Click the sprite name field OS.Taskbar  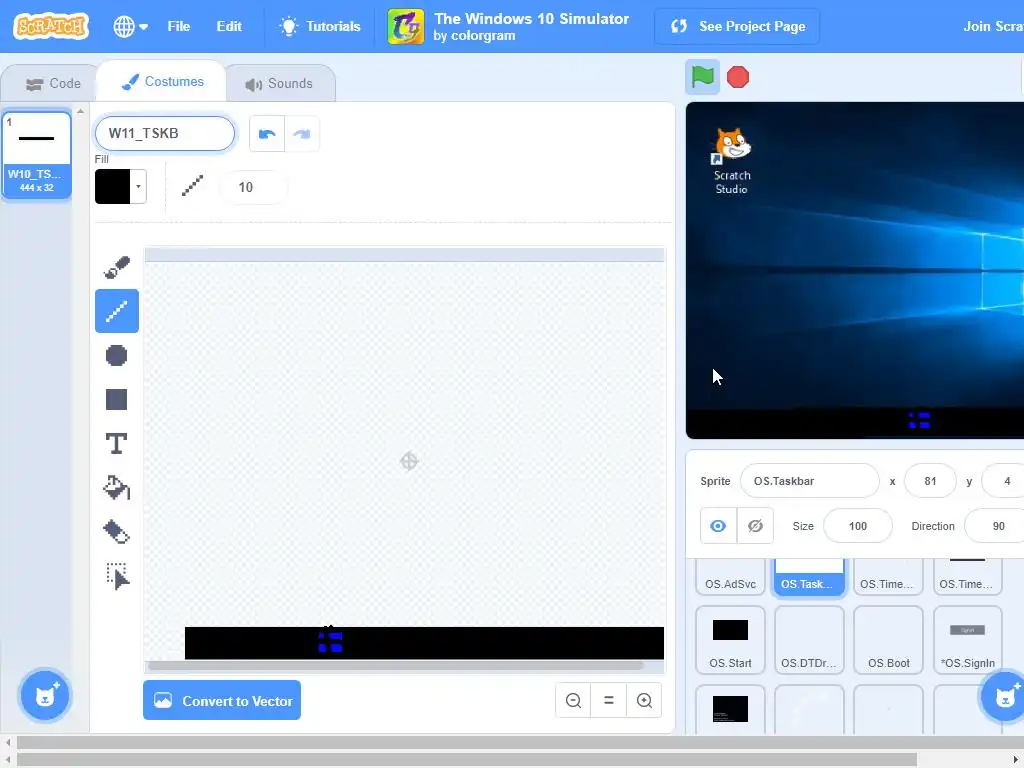click(809, 481)
